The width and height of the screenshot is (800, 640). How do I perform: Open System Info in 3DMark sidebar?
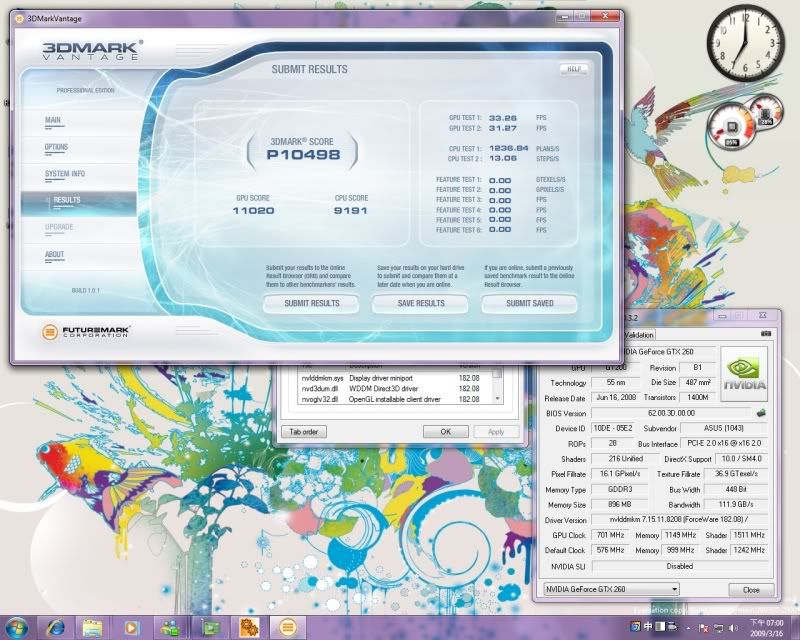(65, 174)
